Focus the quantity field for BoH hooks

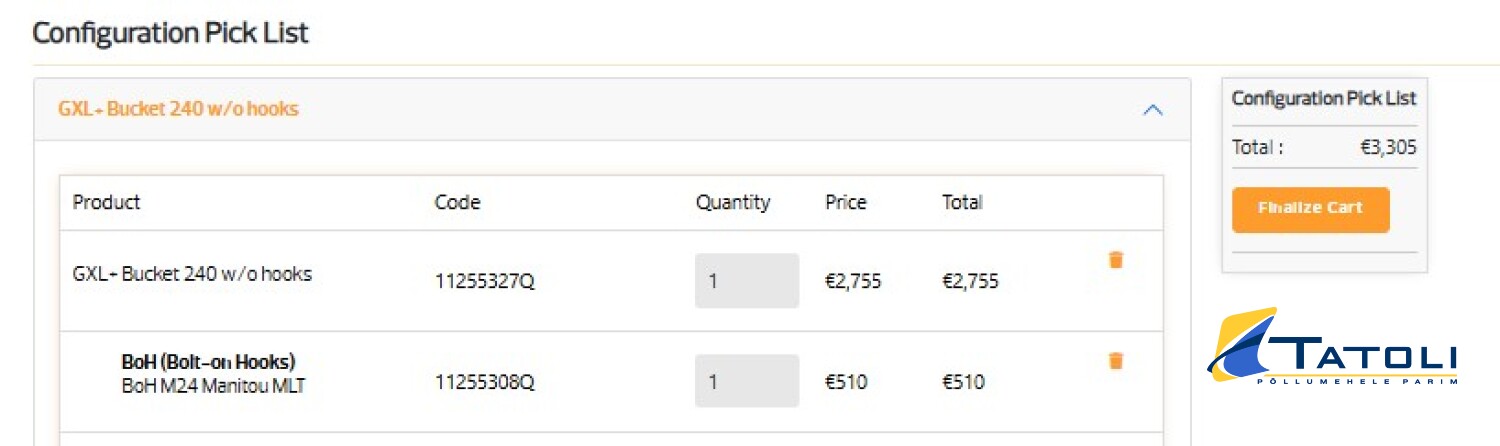coord(746,381)
